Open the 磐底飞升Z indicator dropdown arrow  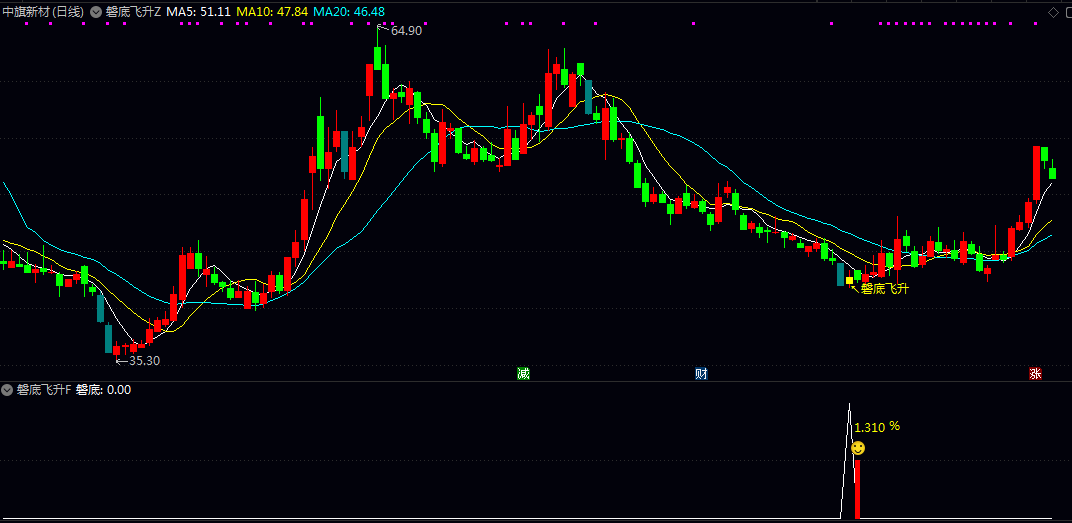click(95, 12)
